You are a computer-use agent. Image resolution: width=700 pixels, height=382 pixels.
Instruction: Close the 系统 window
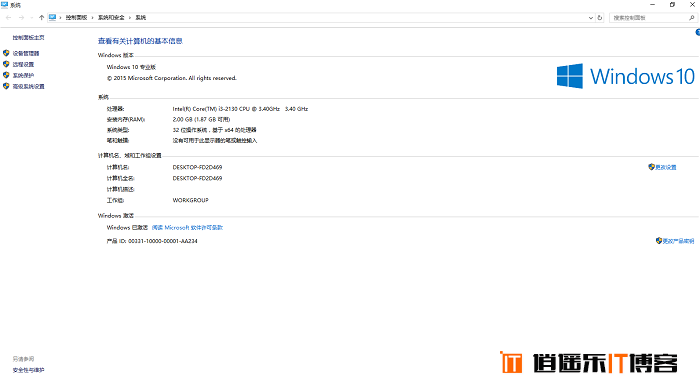pos(692,4)
